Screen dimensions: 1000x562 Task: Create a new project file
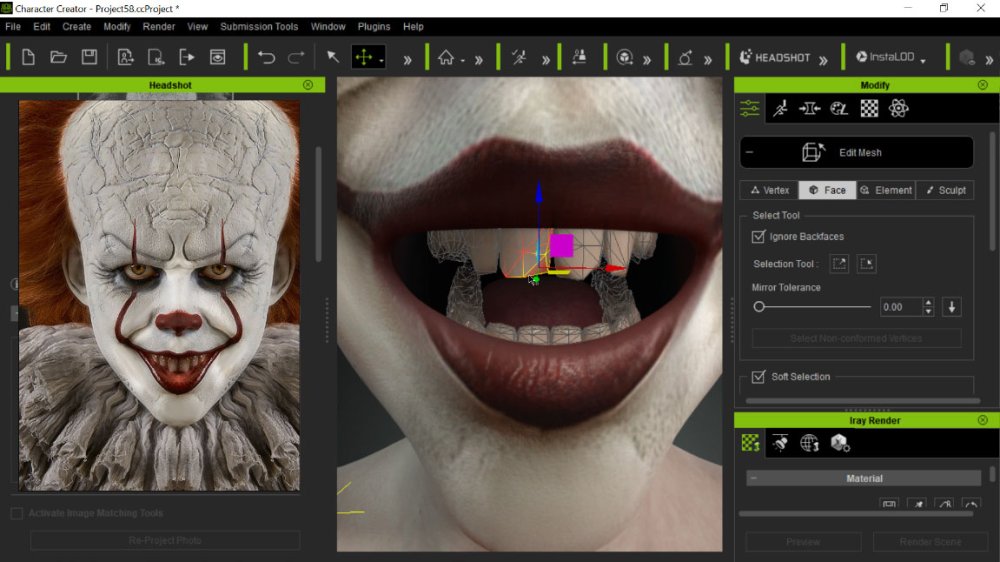(x=28, y=57)
